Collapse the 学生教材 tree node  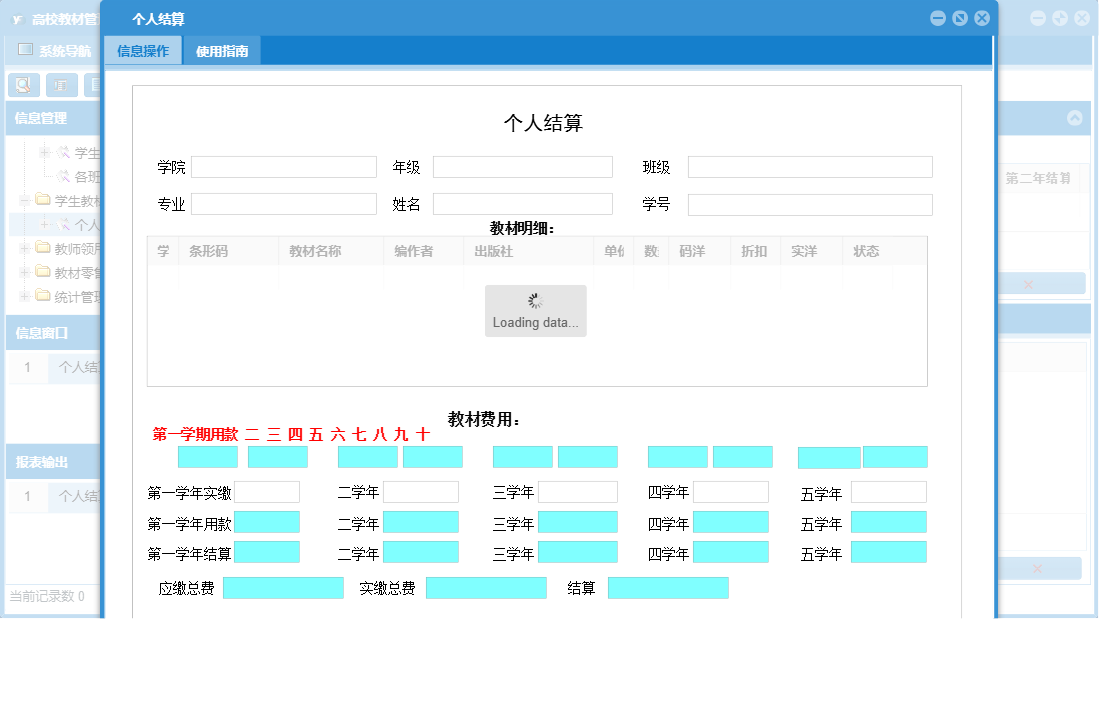point(23,199)
